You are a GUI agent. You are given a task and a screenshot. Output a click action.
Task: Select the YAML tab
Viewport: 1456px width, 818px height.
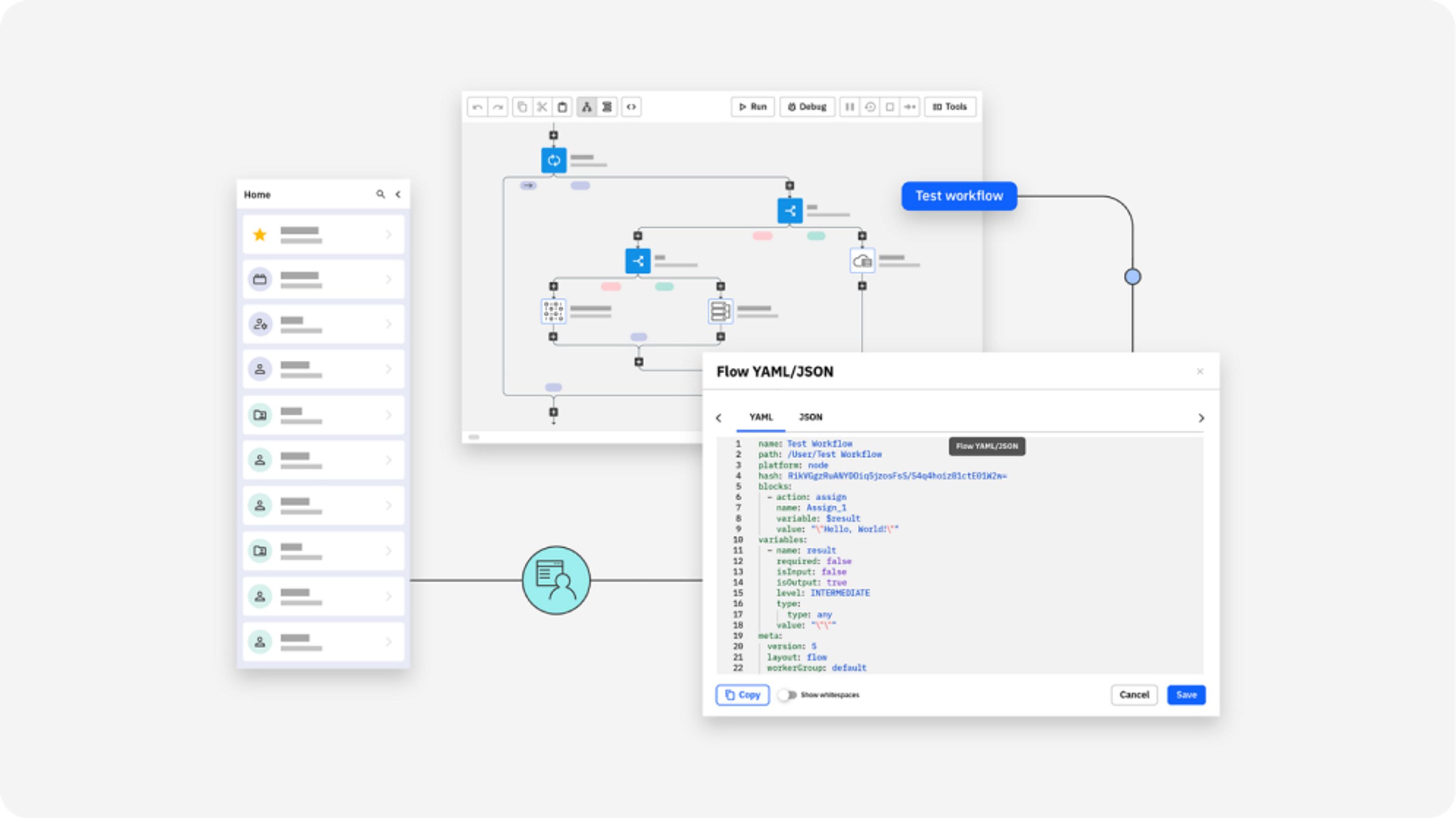[x=761, y=417]
